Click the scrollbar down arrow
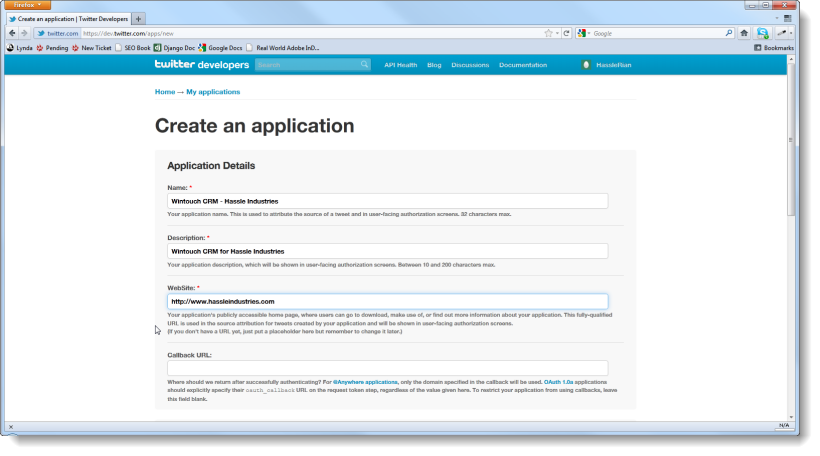 (791, 417)
